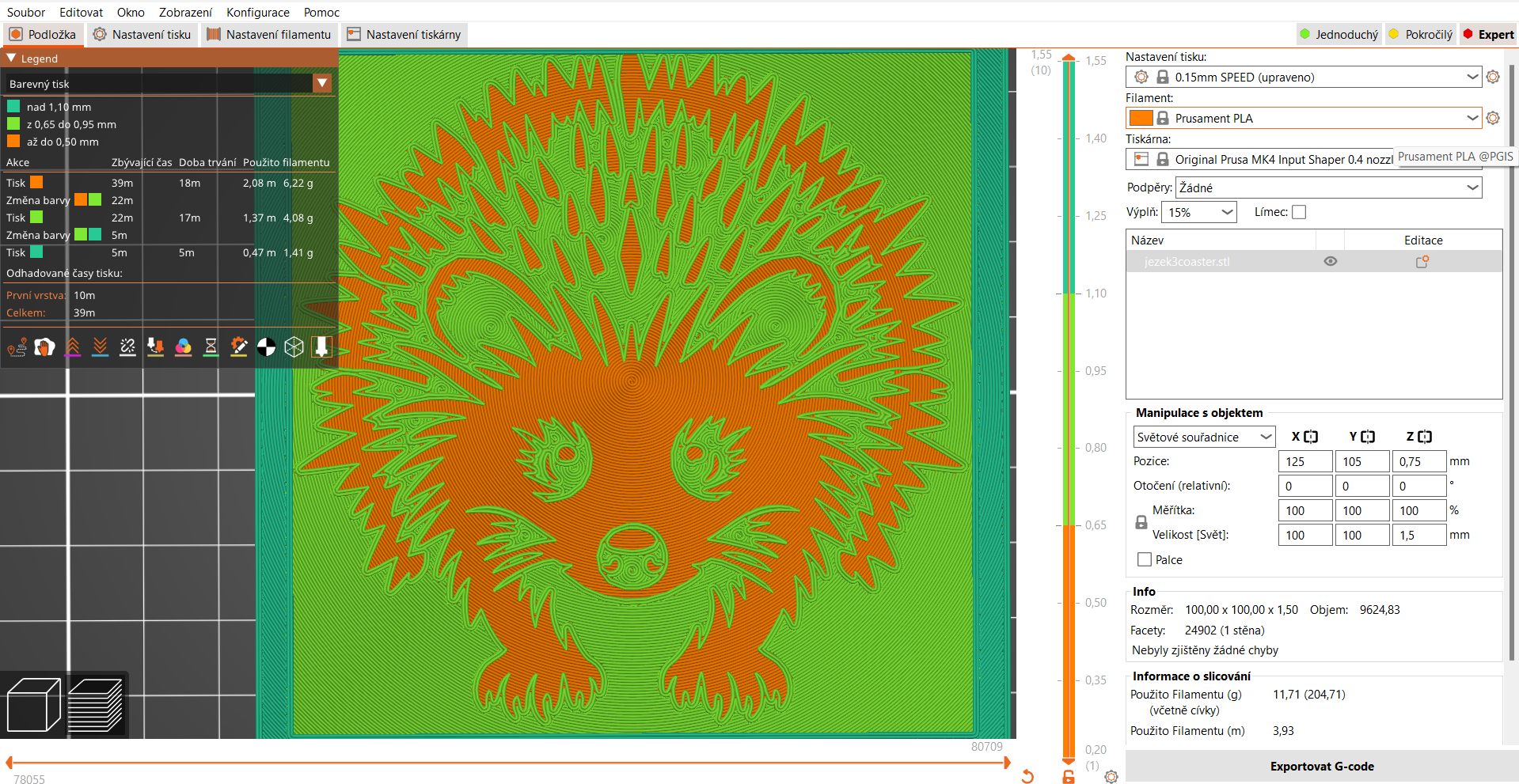Toggle shells wireframe cube icon
Screen dimensions: 1519x784
[x=294, y=347]
